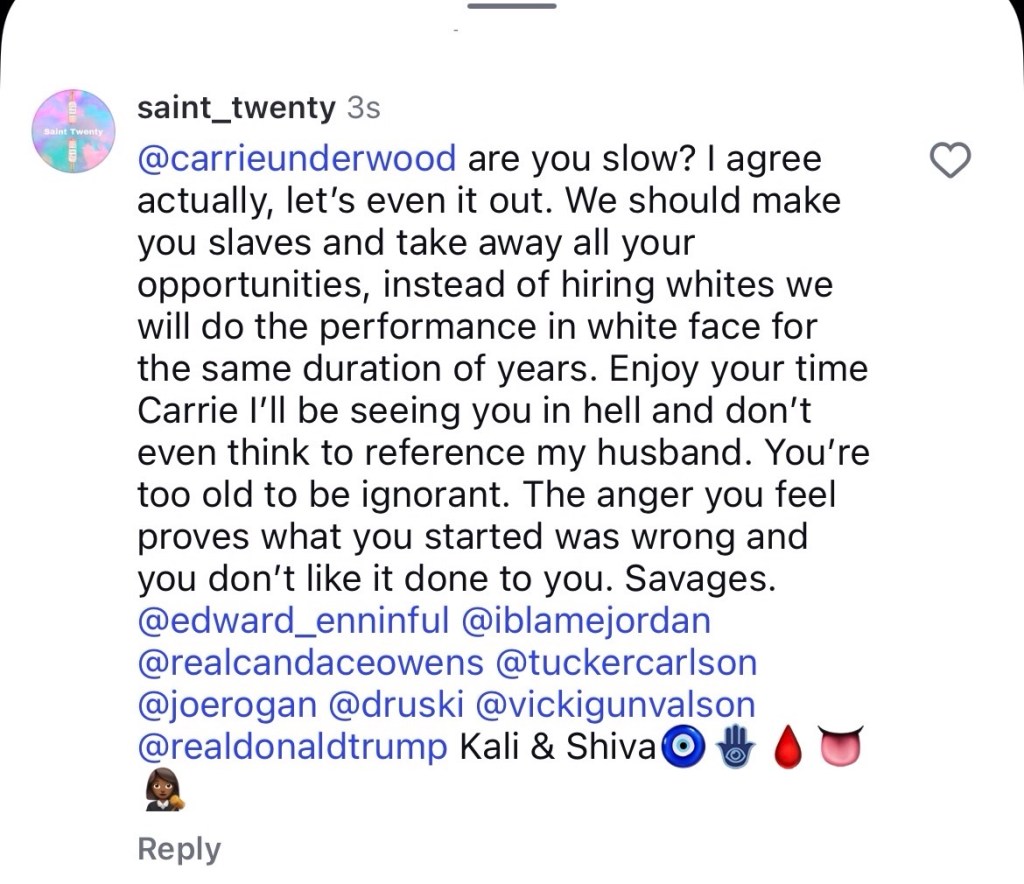The width and height of the screenshot is (1024, 884).
Task: Open the @edward_enninful mention
Action: tap(293, 620)
